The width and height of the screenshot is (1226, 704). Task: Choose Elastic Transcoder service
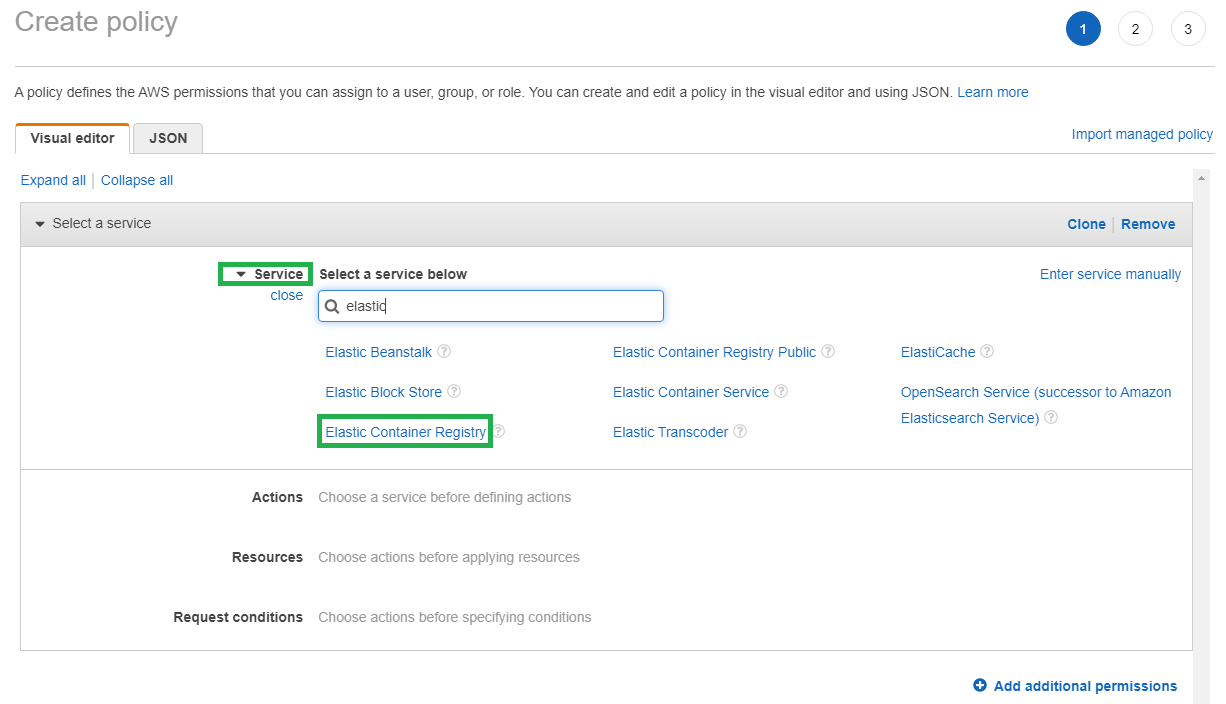pyautogui.click(x=671, y=432)
